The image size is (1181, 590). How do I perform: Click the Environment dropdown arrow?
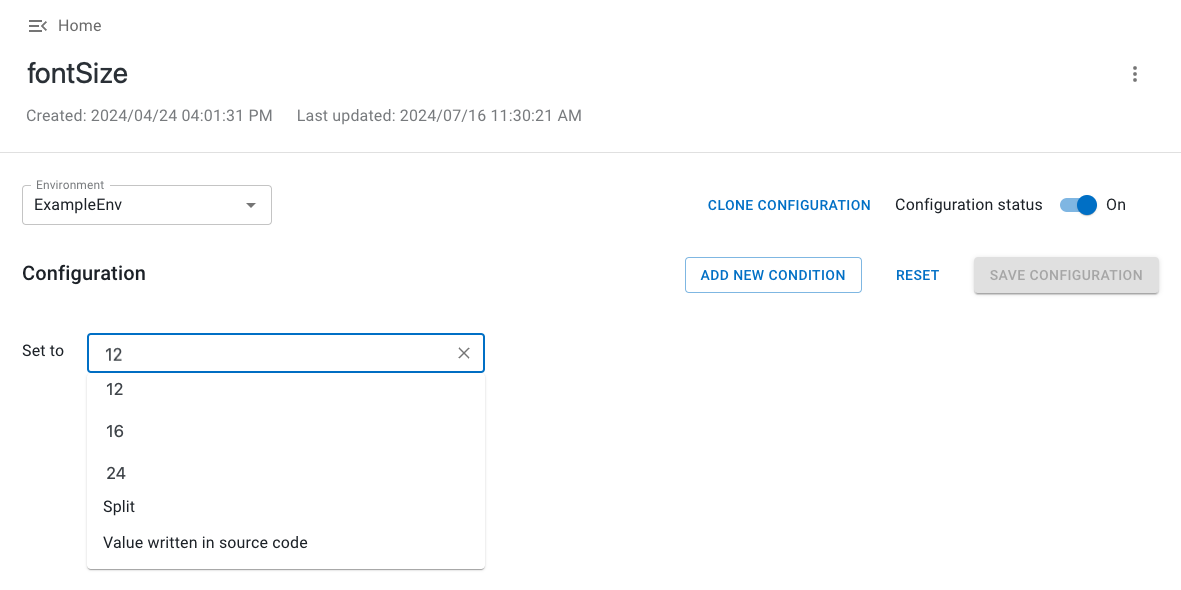(x=251, y=205)
